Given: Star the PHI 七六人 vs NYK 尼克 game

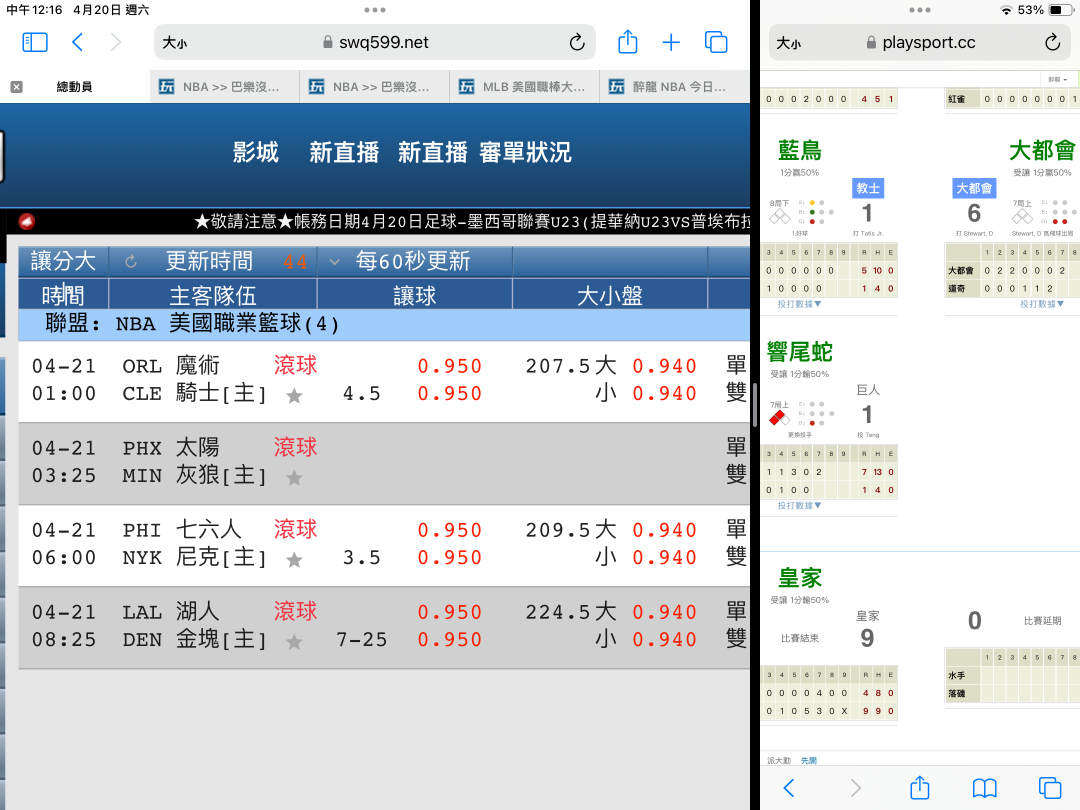Looking at the screenshot, I should [x=294, y=560].
